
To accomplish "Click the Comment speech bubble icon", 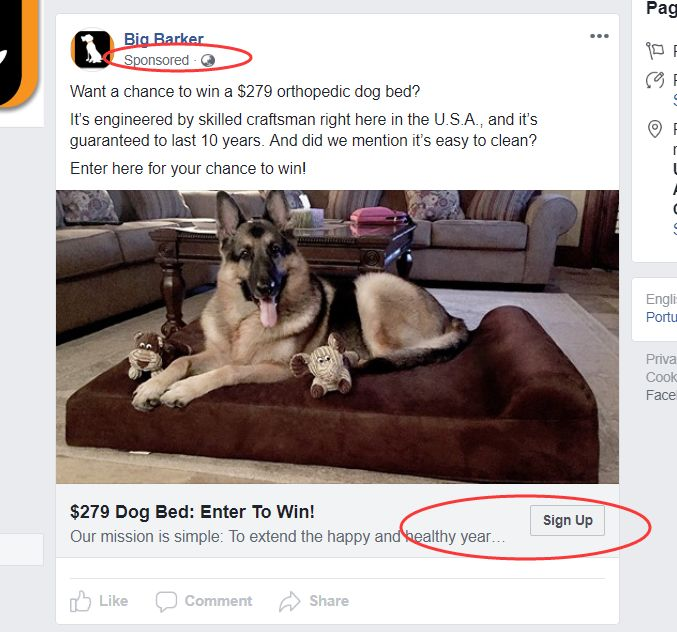I will [x=166, y=601].
